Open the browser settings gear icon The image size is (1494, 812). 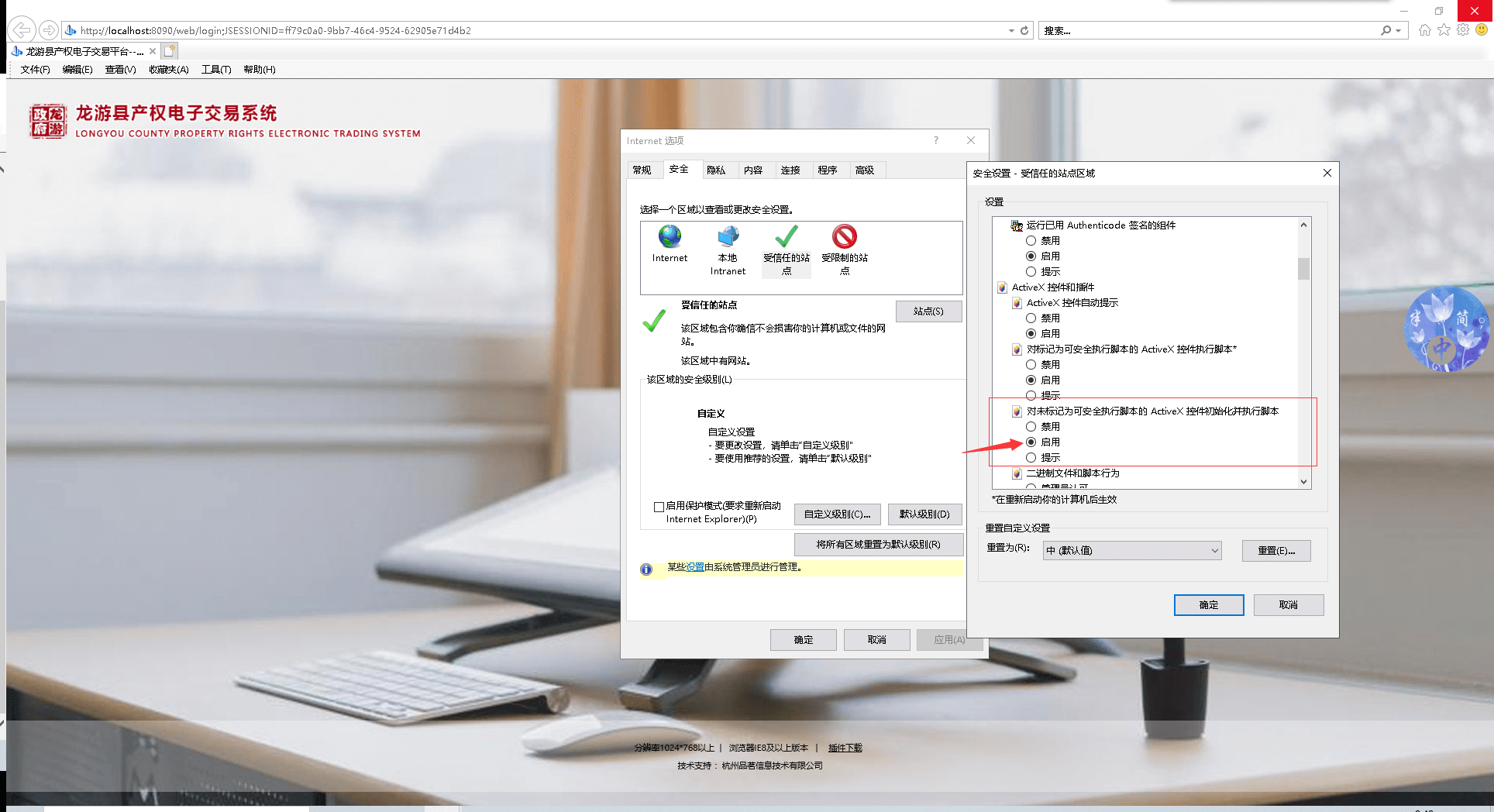tap(1463, 30)
